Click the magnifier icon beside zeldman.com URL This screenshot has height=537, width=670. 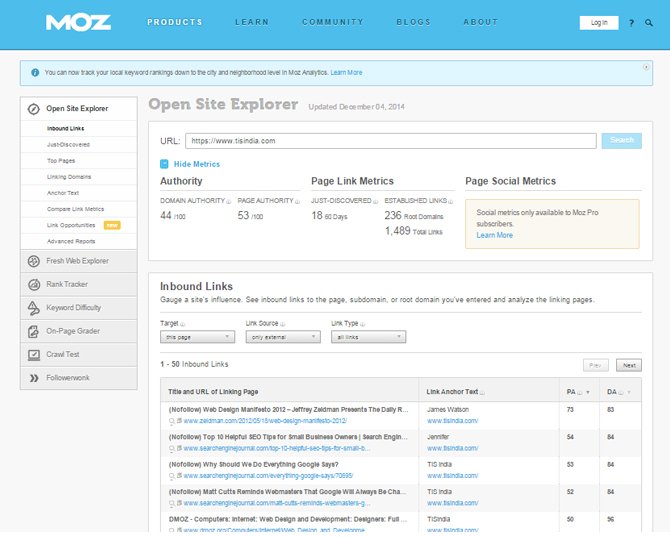[172, 421]
